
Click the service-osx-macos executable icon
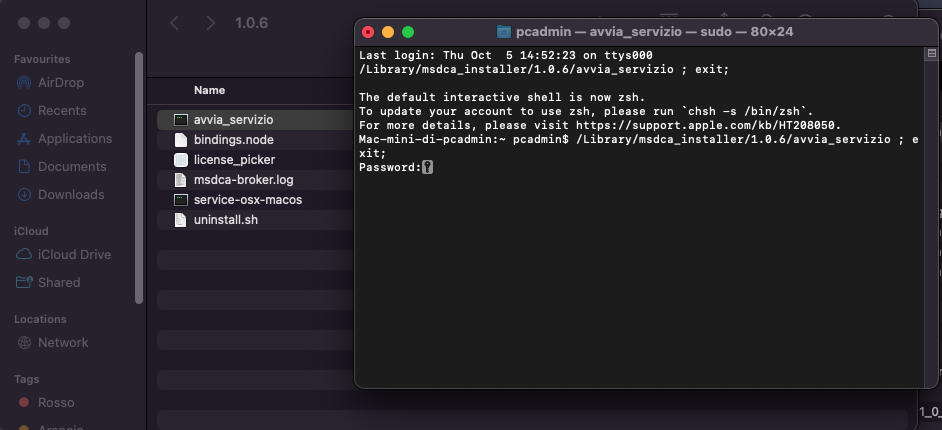[181, 200]
